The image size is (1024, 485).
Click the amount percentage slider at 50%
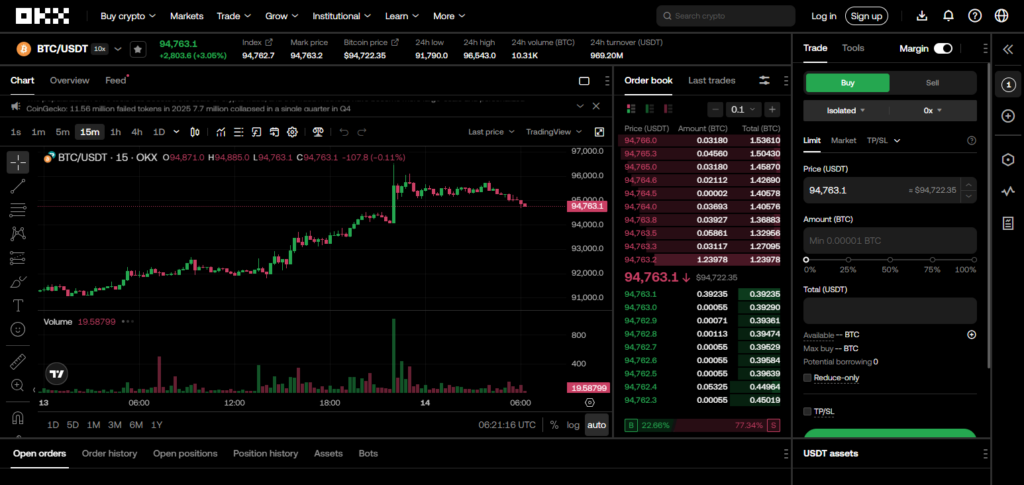pos(890,260)
